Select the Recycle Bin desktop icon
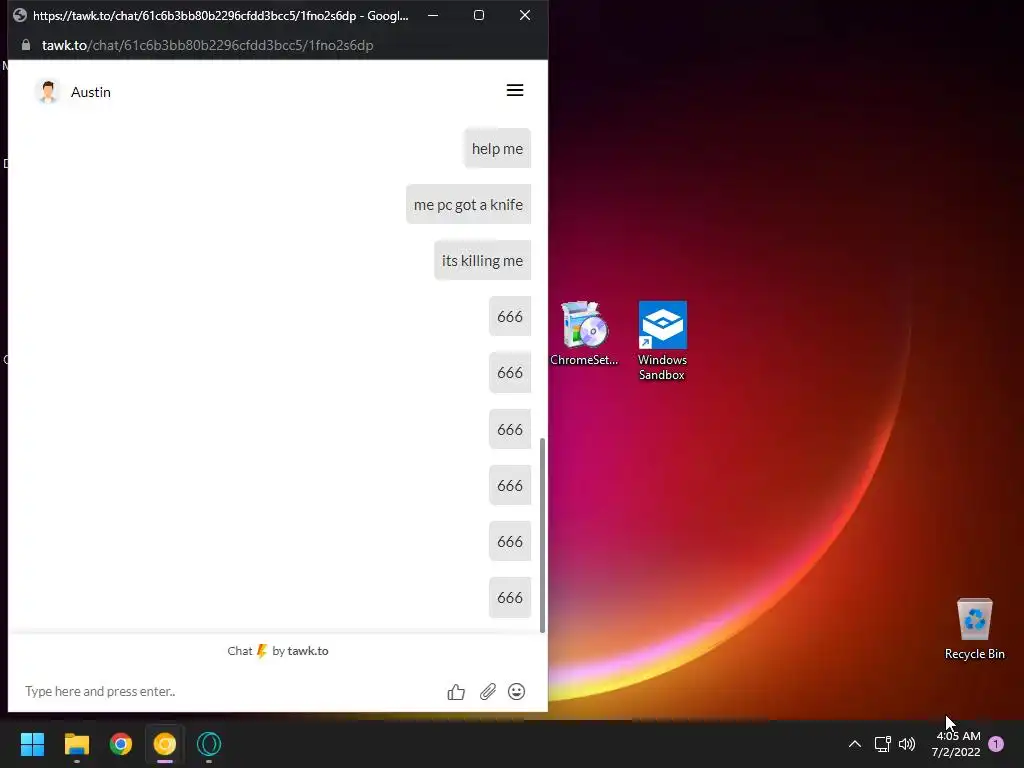The height and width of the screenshot is (768, 1024). [974, 629]
